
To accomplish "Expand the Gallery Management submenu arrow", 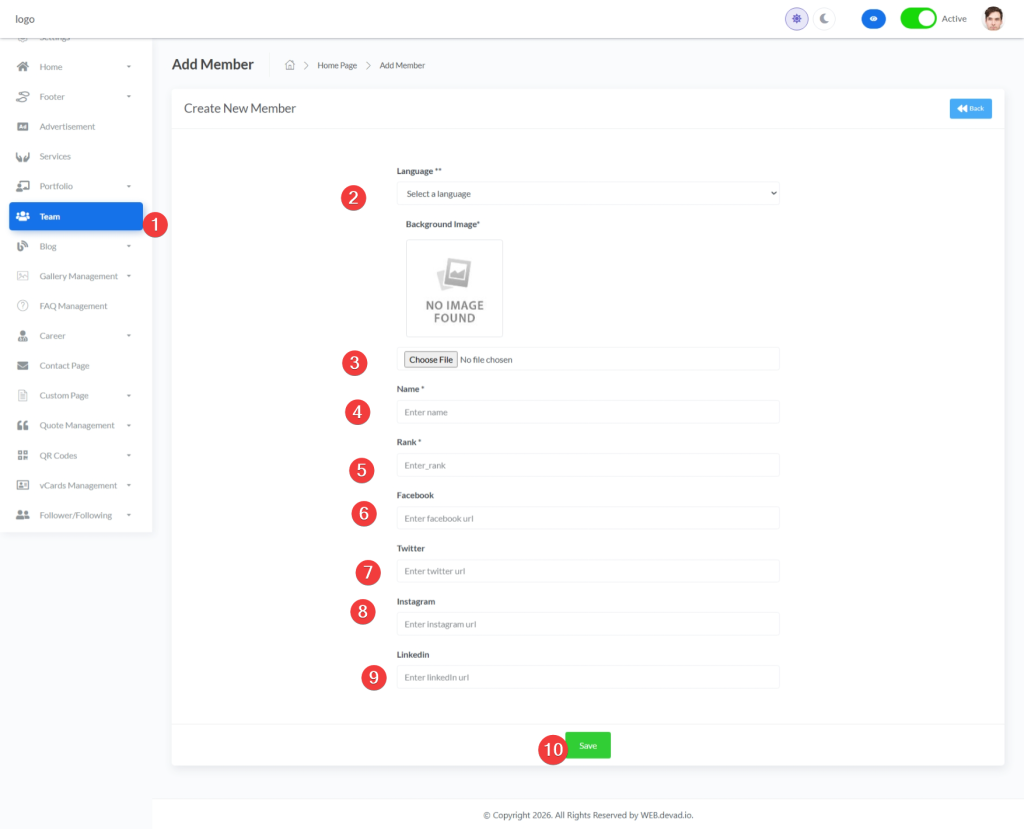I will pyautogui.click(x=129, y=276).
